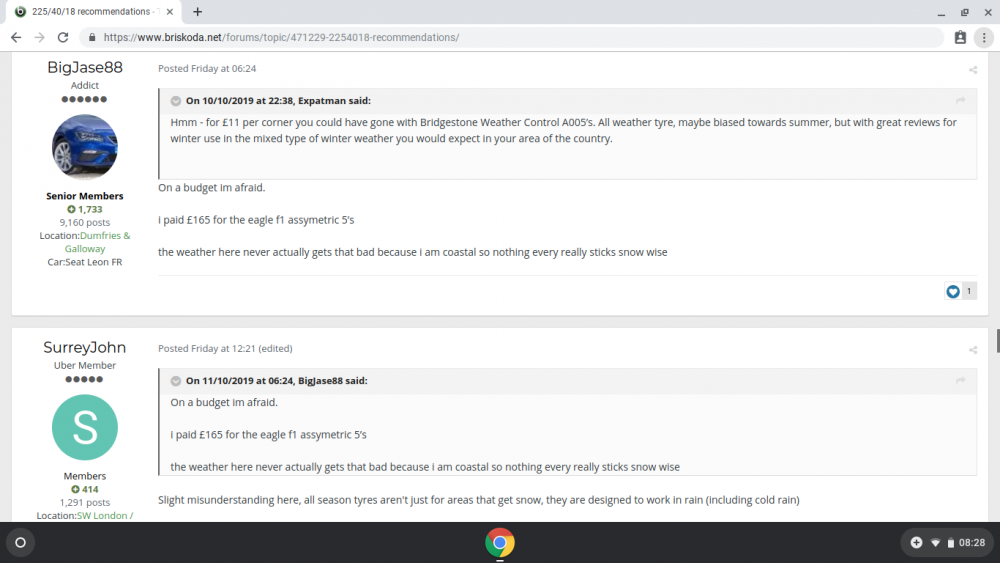Viewport: 1000px width, 563px height.
Task: Open BigJase88's profile name link
Action: coord(85,68)
